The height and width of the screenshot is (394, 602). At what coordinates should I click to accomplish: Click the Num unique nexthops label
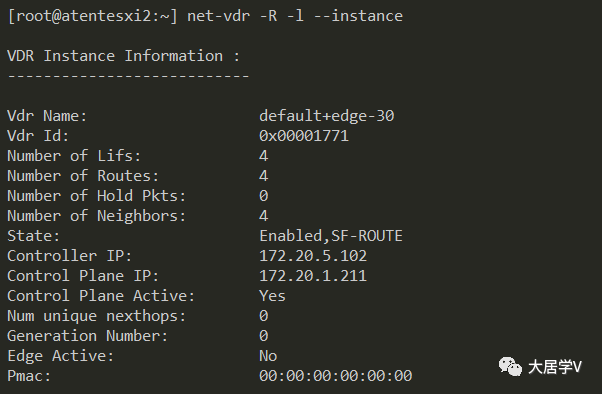[96, 316]
